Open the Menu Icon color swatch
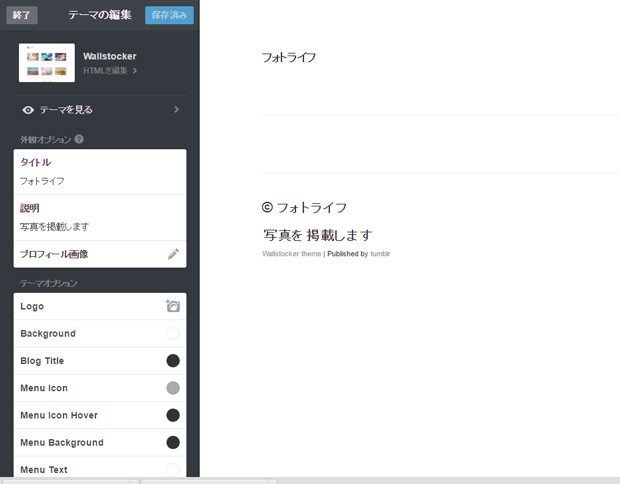This screenshot has width=620, height=484. click(173, 388)
